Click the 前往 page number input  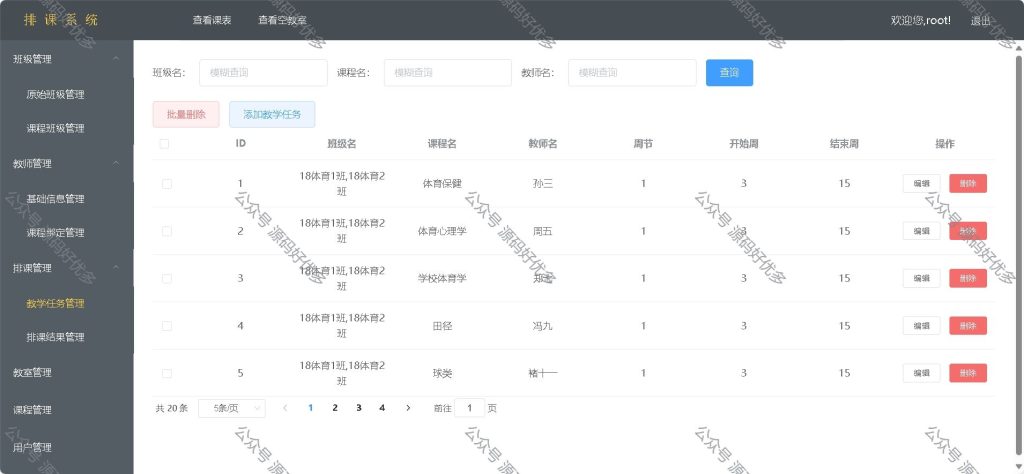(470, 408)
